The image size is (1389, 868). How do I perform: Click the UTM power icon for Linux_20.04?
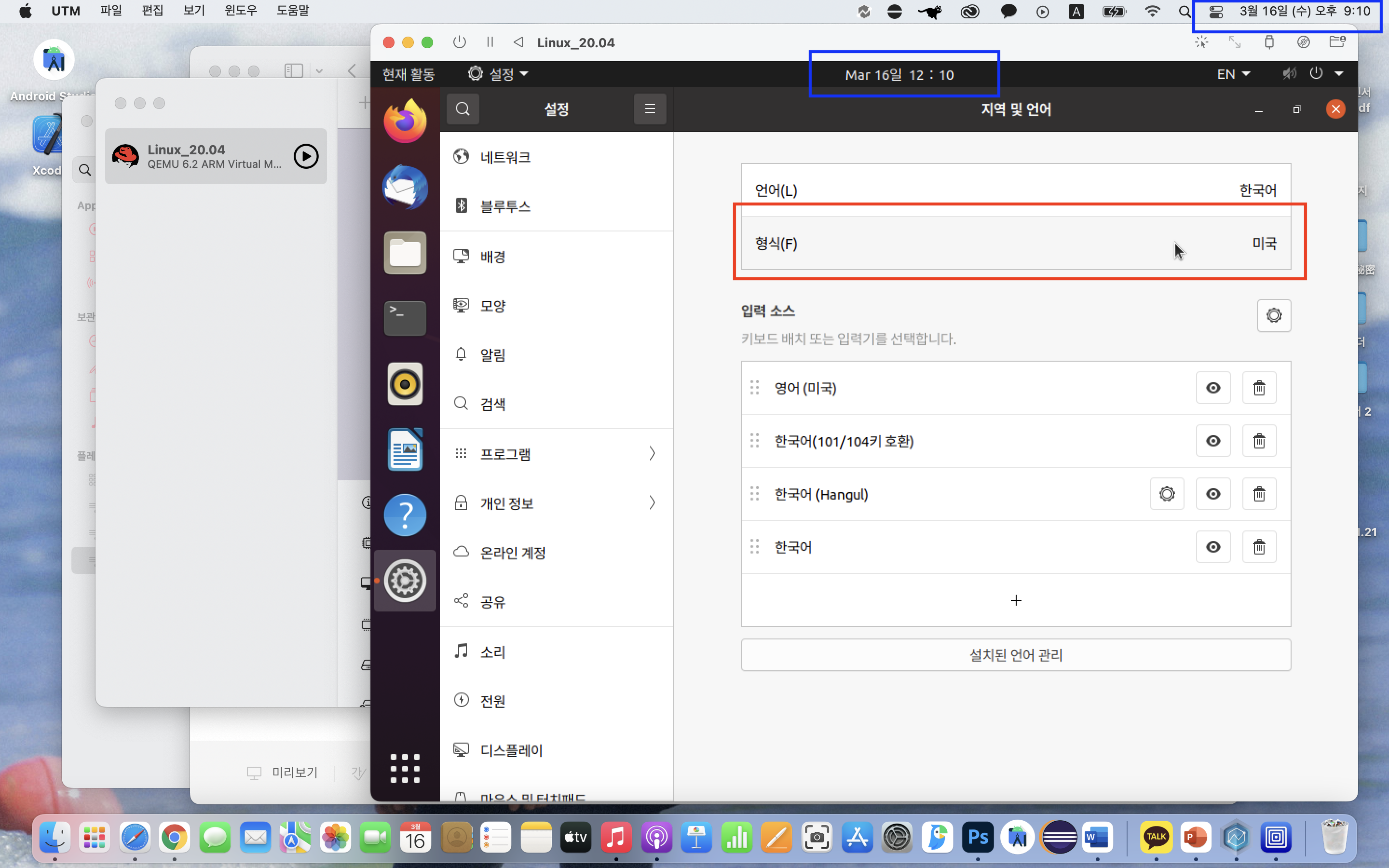[459, 42]
